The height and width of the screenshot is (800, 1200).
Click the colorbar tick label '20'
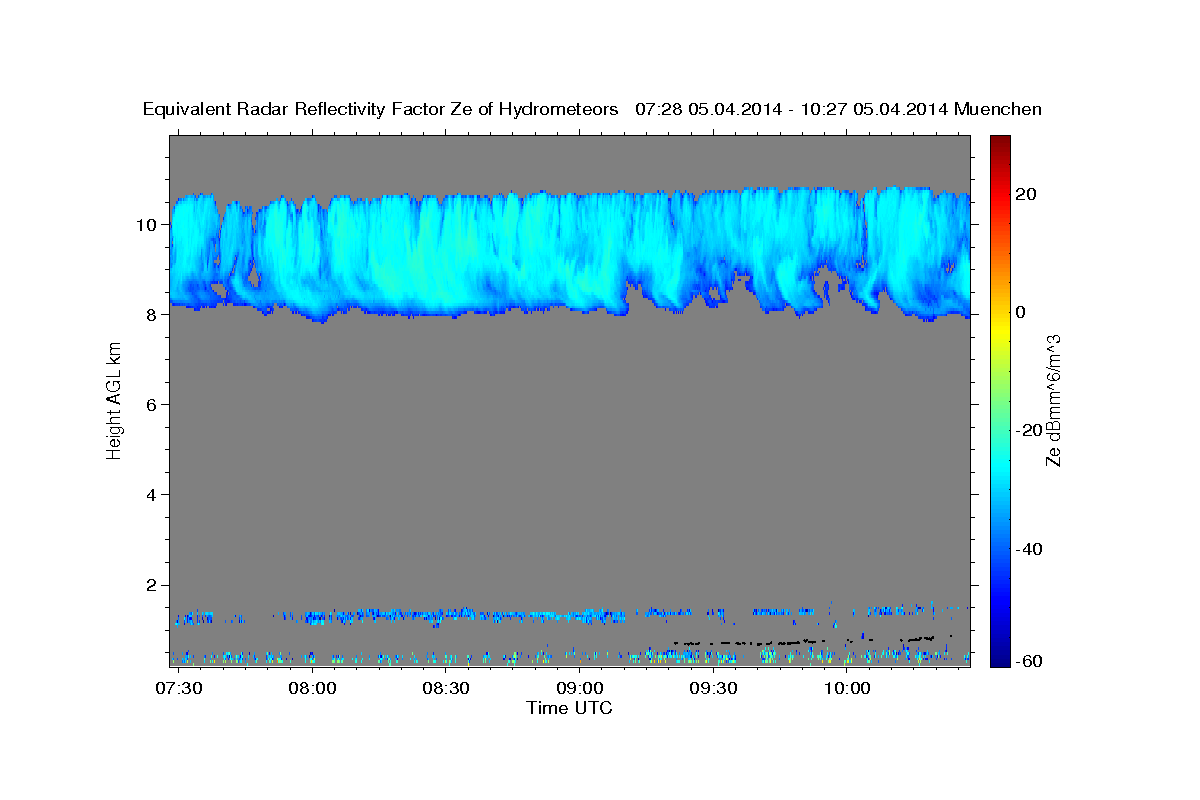[x=1025, y=194]
